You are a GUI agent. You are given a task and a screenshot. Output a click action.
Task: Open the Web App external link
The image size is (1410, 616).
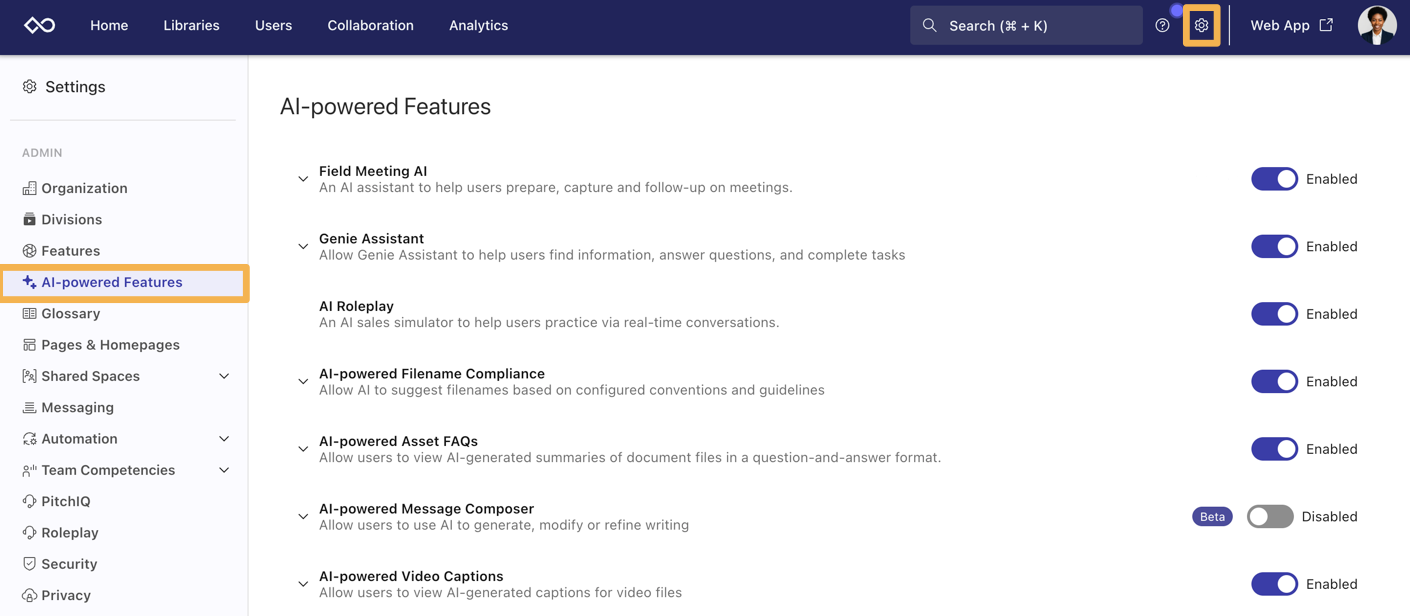pos(1291,25)
